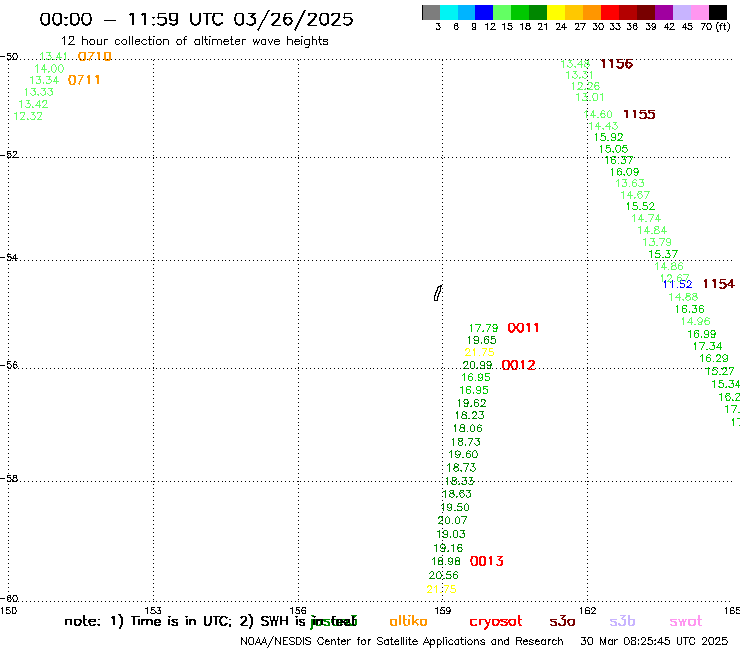The width and height of the screenshot is (740, 650).
Task: Click the longitude axis label 156
Action: [298, 610]
